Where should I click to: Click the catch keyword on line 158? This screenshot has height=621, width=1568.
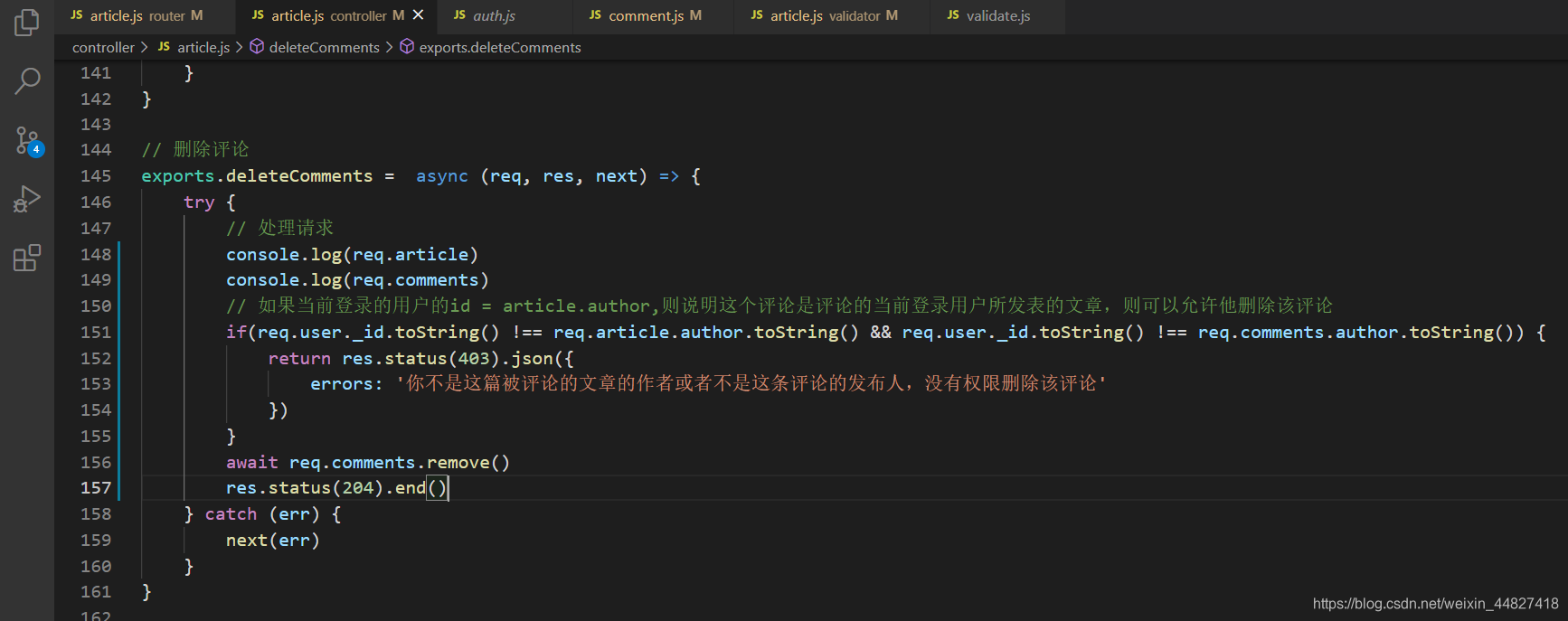[x=231, y=514]
